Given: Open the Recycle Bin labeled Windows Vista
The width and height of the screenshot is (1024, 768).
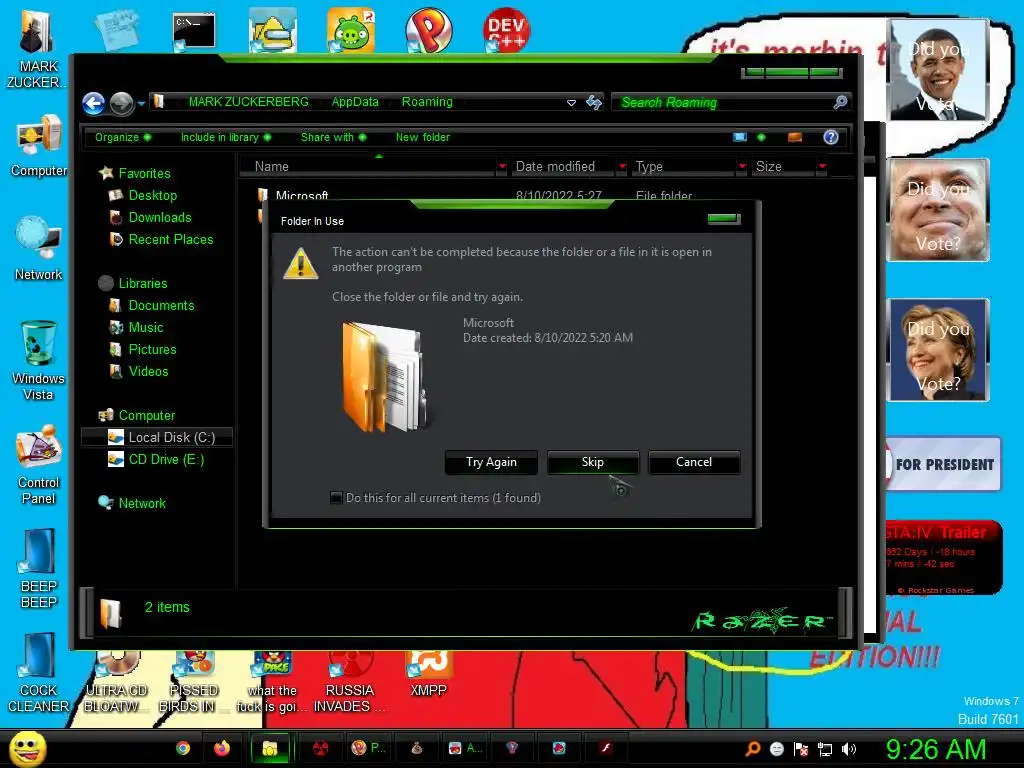Looking at the screenshot, I should coord(38,360).
